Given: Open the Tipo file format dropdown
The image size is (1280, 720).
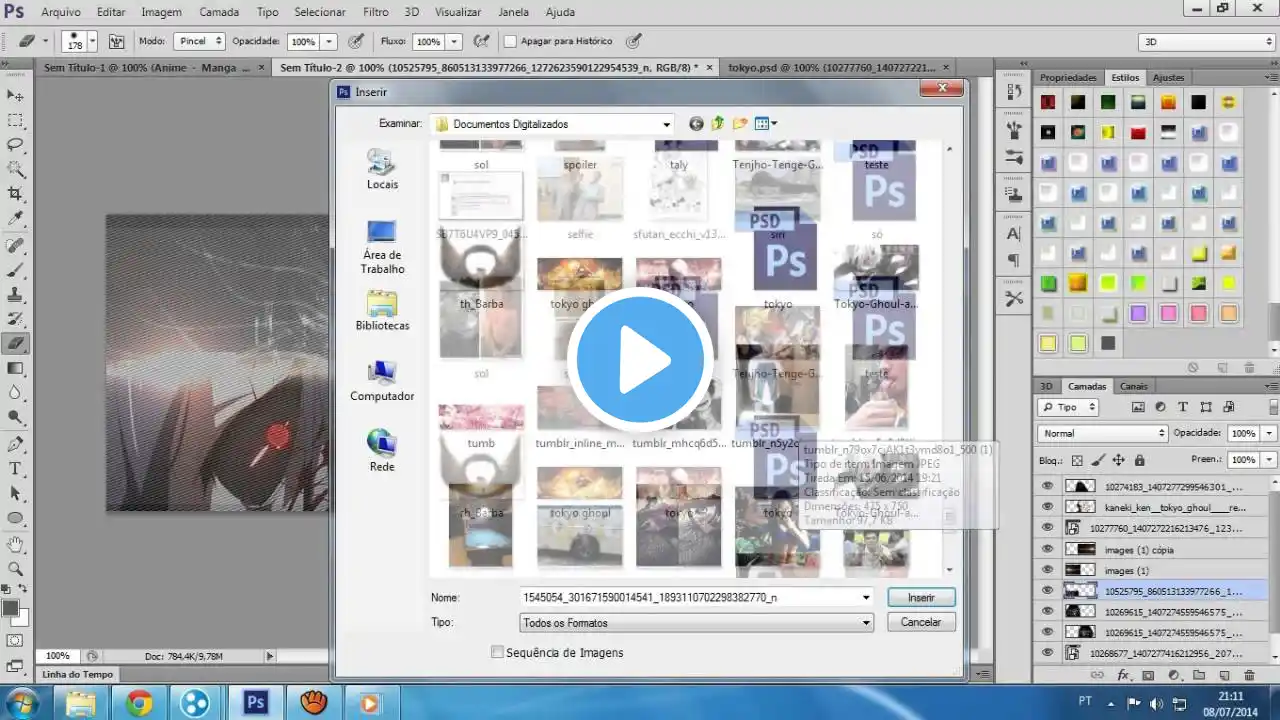Looking at the screenshot, I should point(866,622).
